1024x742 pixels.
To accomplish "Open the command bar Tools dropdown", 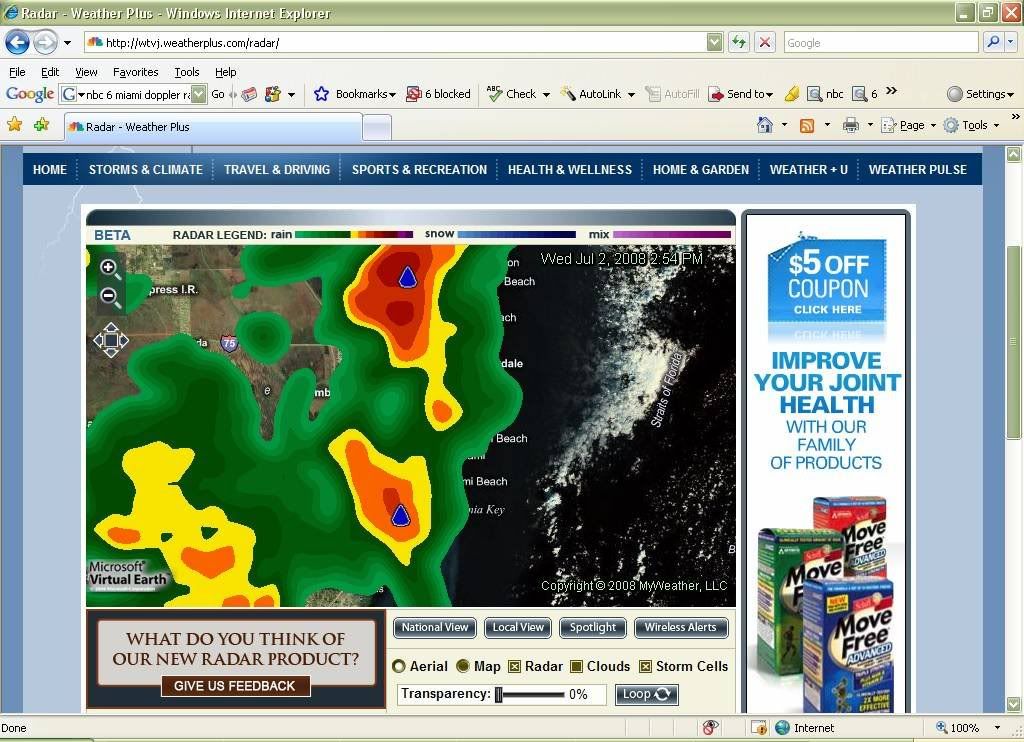I will (x=997, y=125).
